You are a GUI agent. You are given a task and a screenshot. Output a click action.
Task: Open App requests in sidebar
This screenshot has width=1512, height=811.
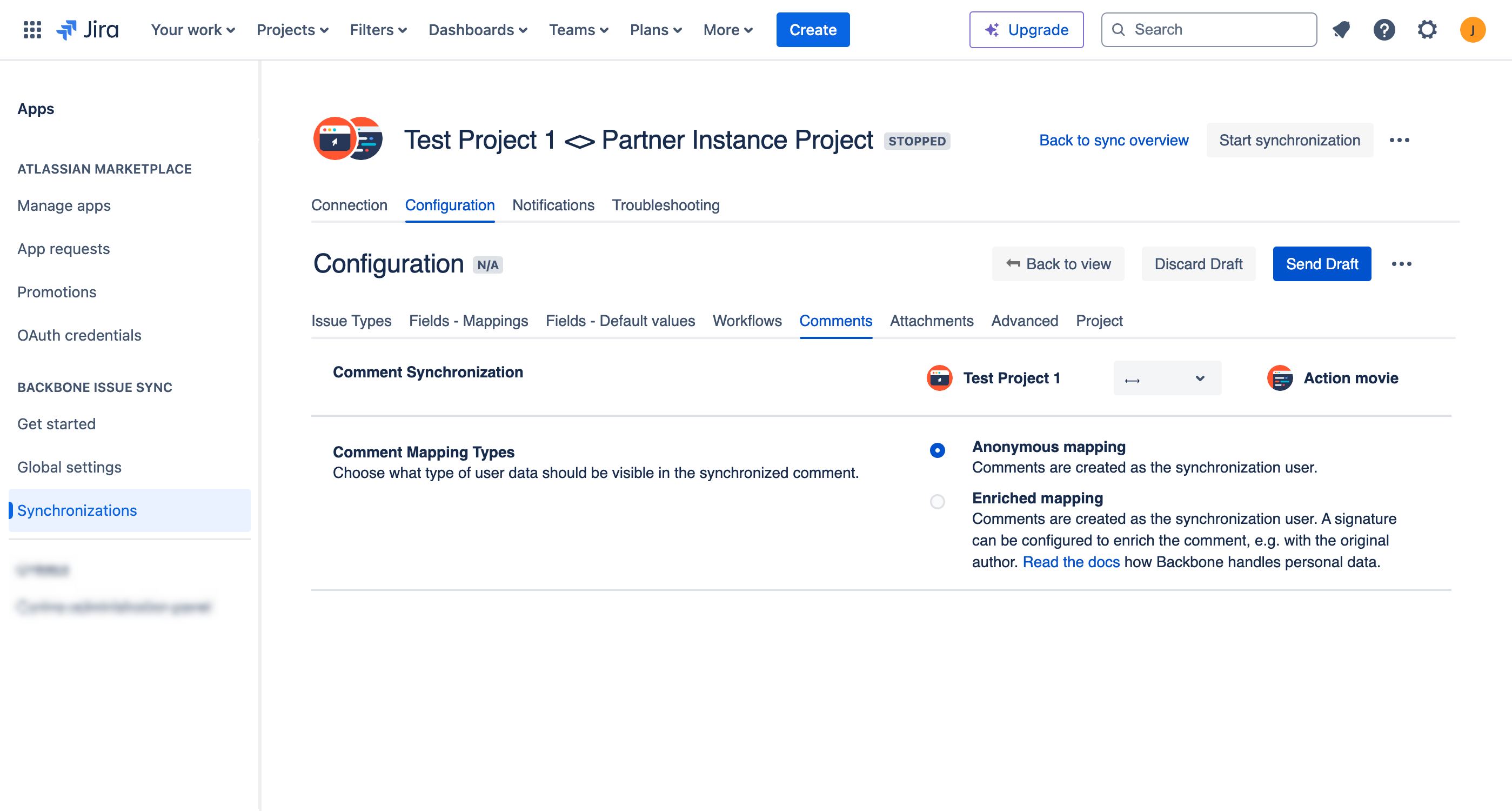(63, 249)
